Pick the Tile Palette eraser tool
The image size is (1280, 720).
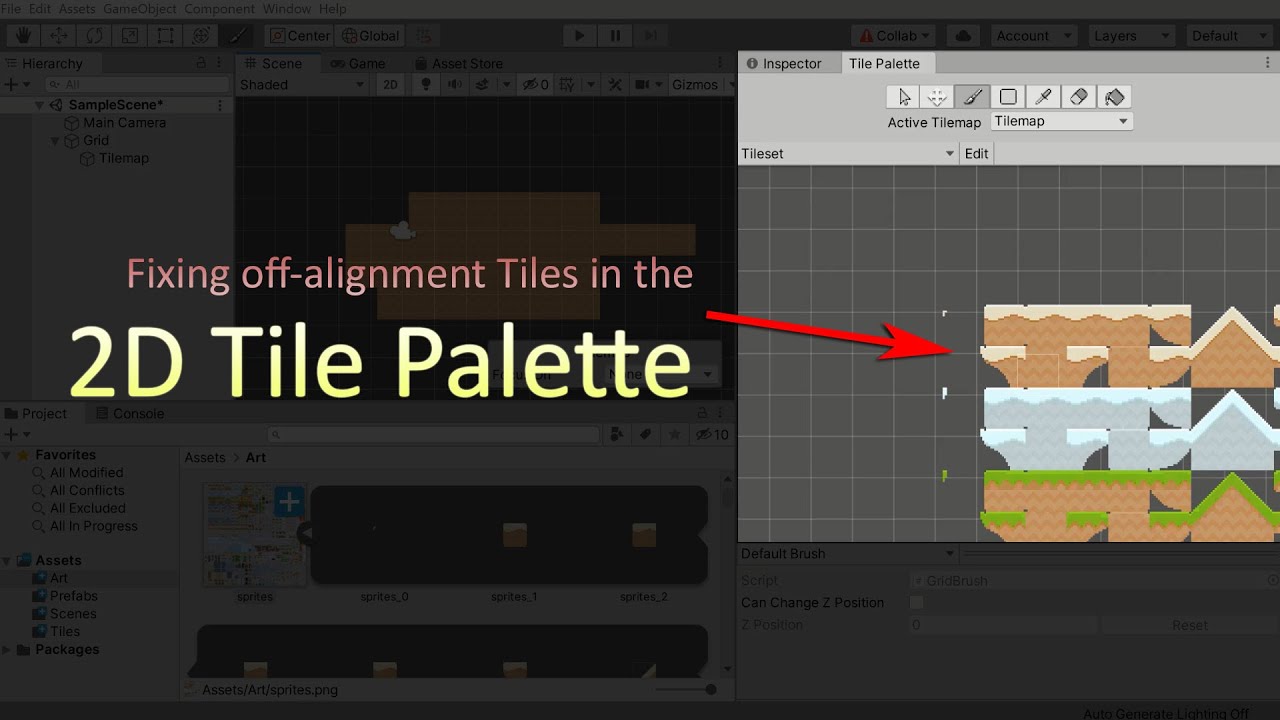pos(1078,97)
